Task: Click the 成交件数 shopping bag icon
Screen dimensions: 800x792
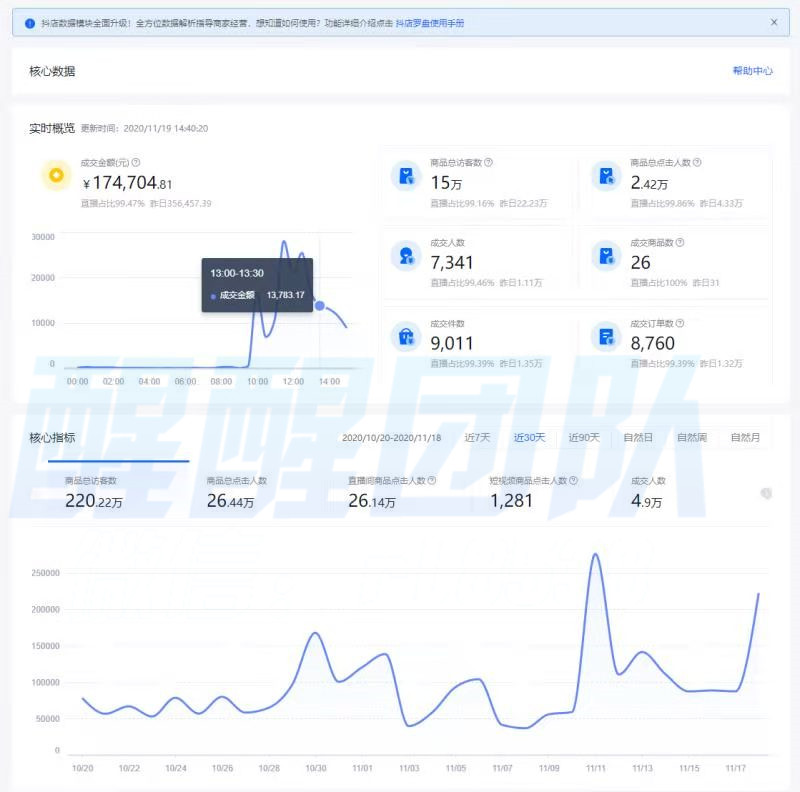Action: tap(406, 336)
